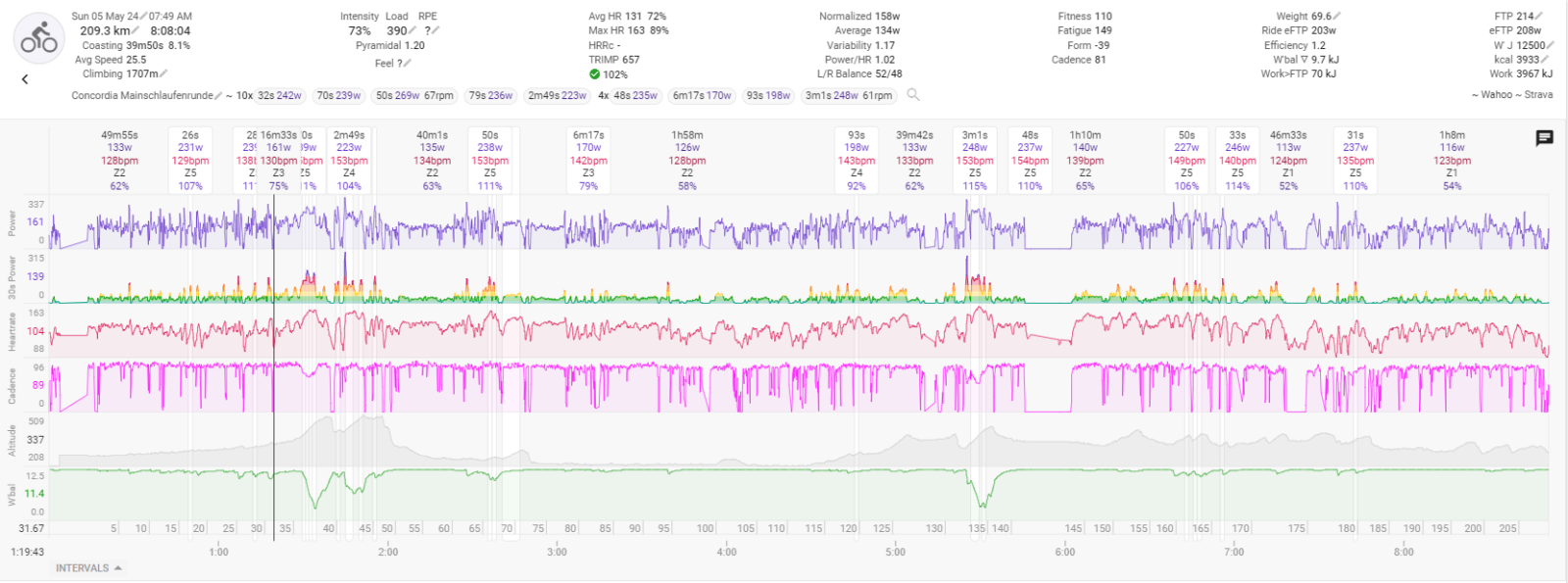The width and height of the screenshot is (1568, 583).
Task: Edit the FTP 214 pencil icon
Action: 1540,17
